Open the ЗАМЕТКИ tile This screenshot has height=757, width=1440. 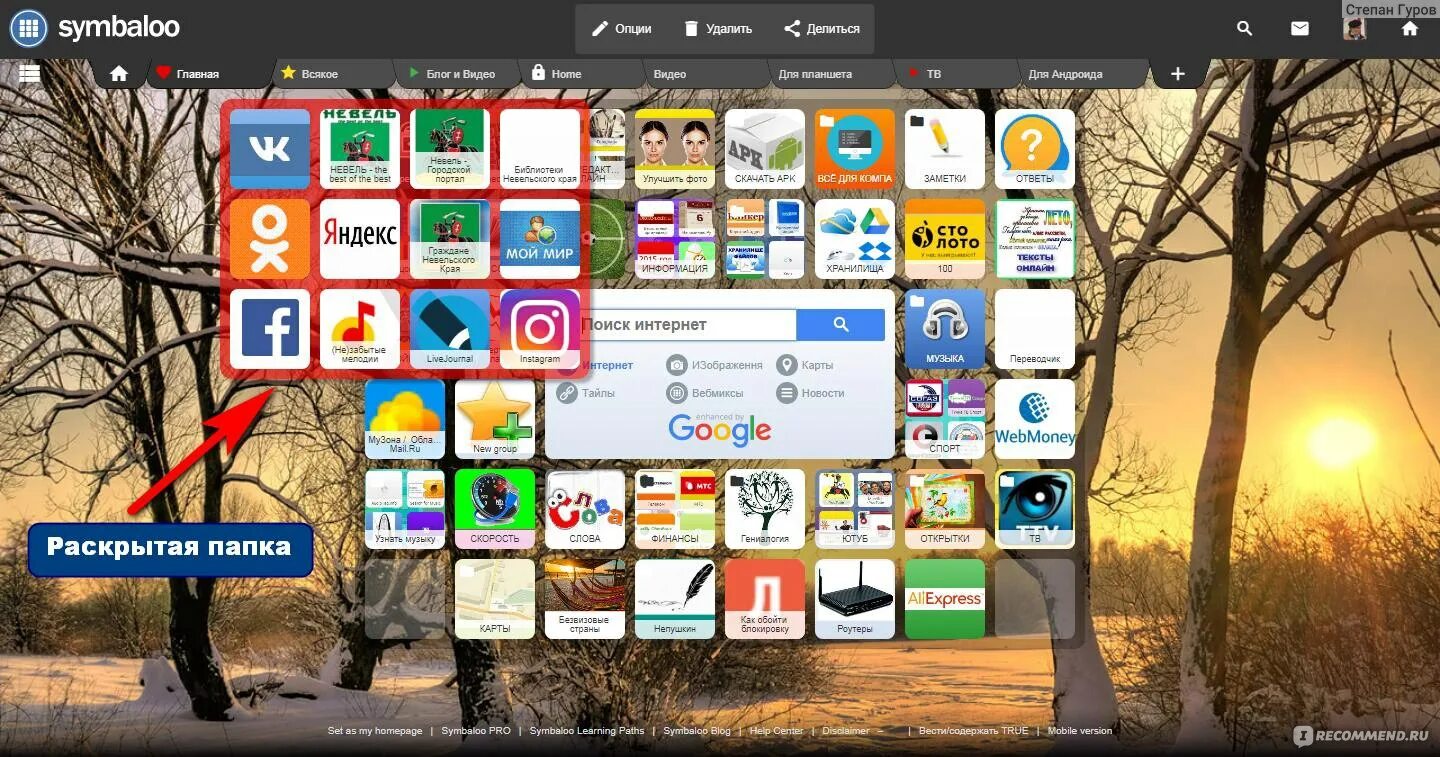945,149
